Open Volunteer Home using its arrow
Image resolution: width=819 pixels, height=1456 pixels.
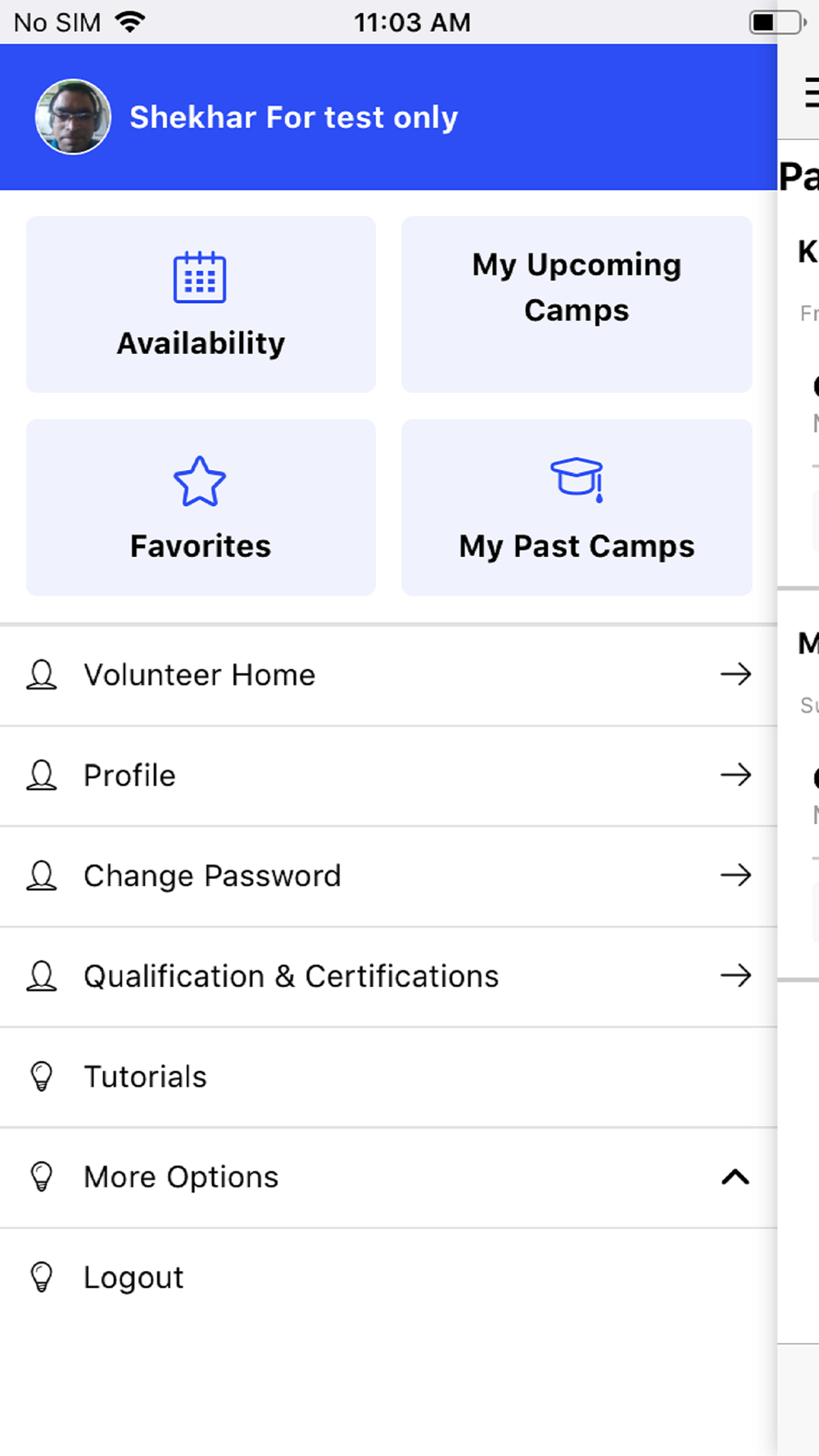click(x=735, y=675)
